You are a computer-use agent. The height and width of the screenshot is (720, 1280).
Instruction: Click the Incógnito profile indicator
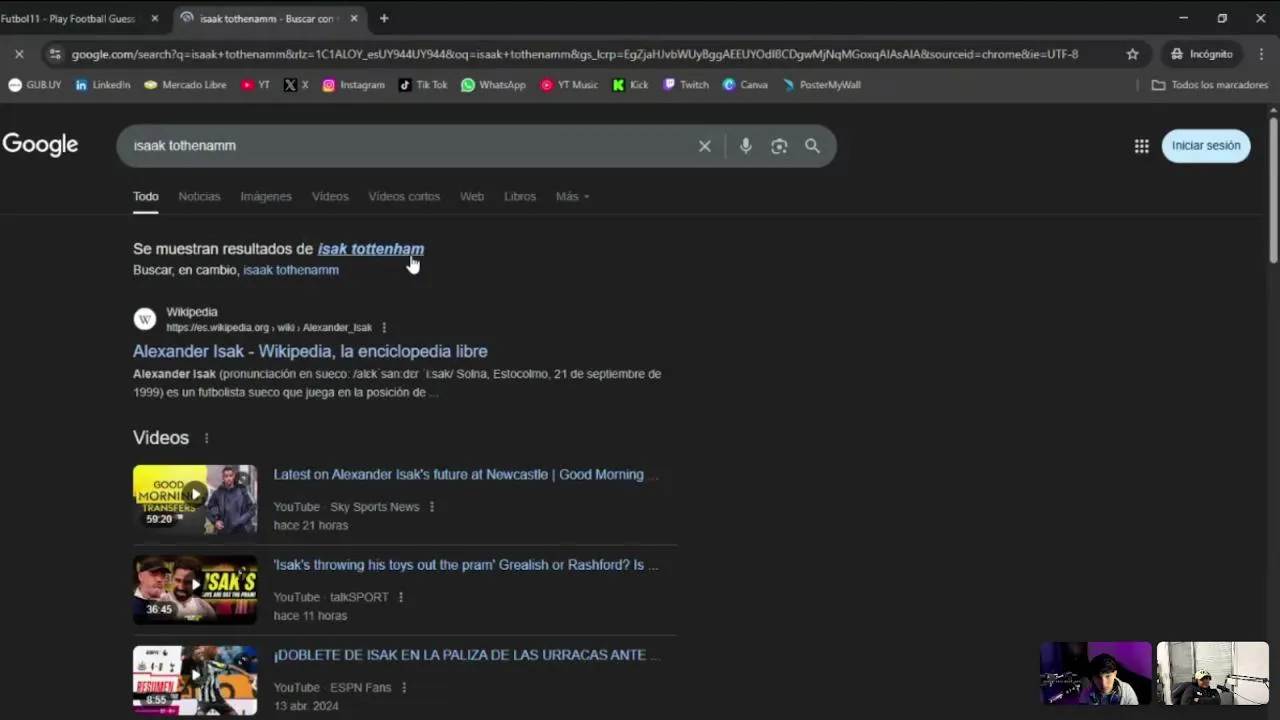click(1201, 54)
